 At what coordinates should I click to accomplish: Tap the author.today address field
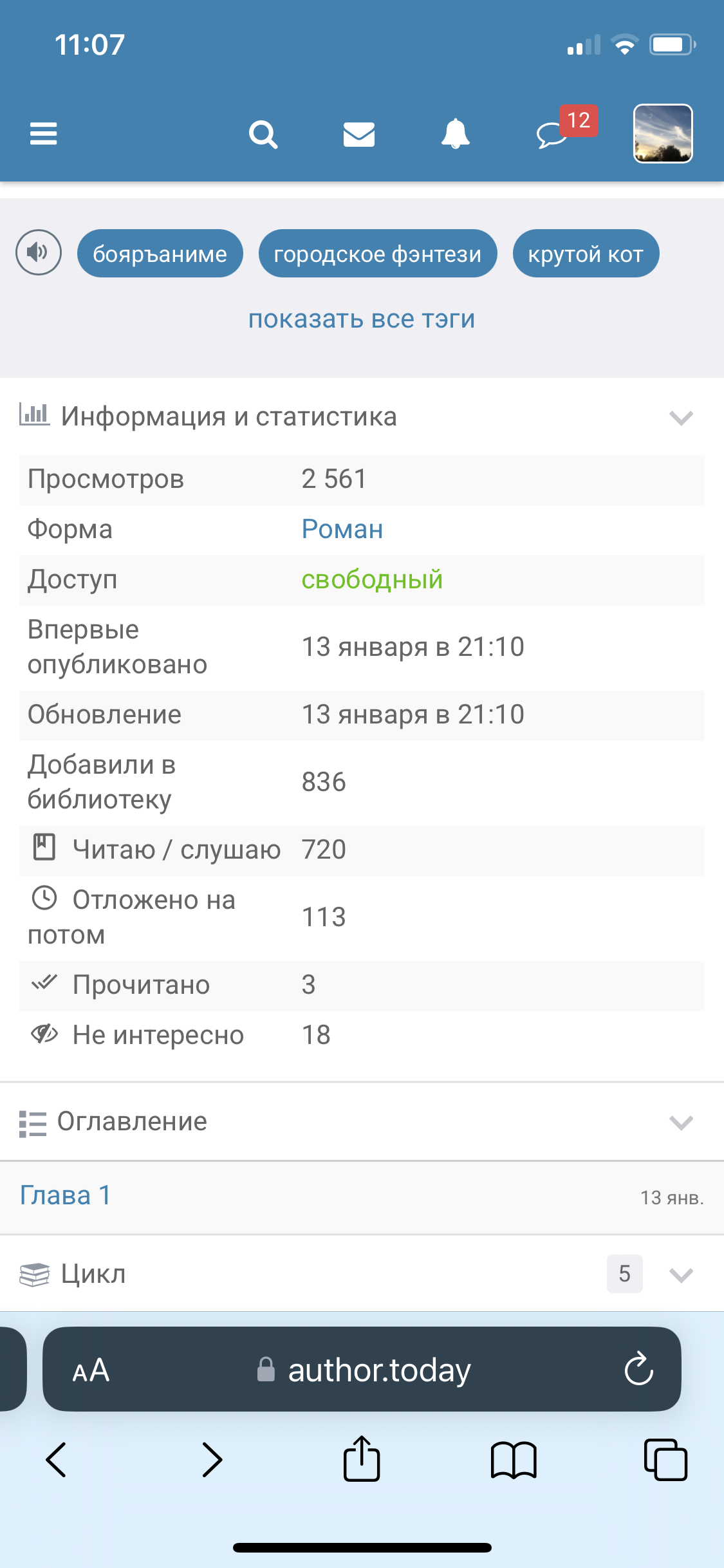tap(378, 1369)
